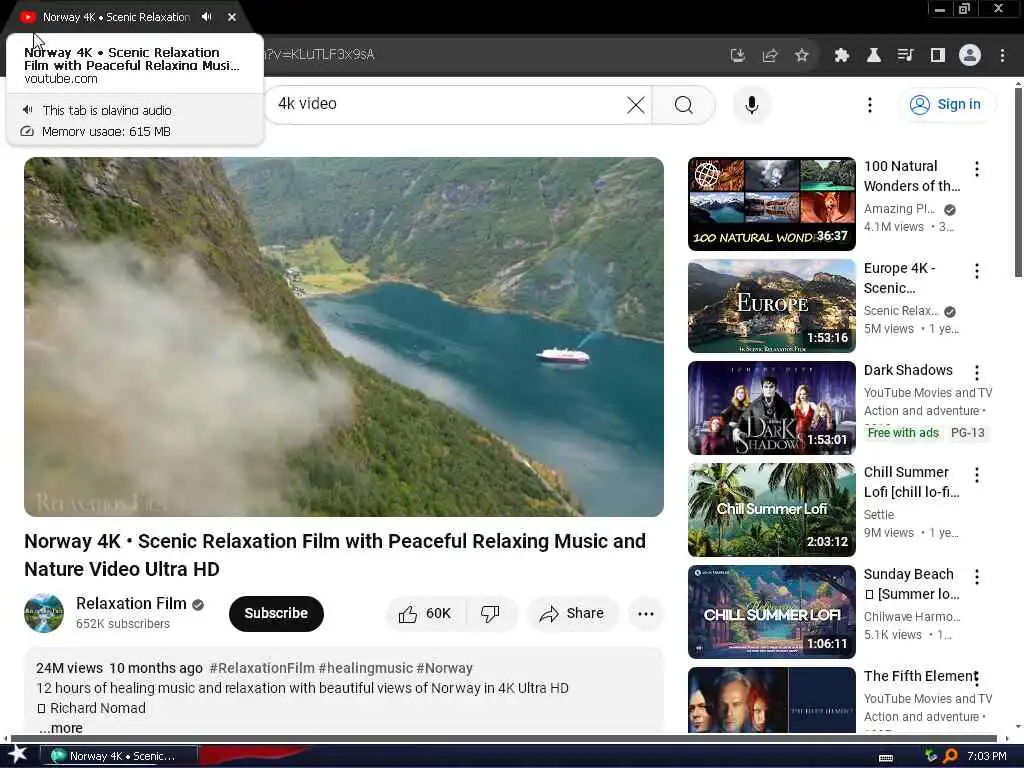Open the Europe 4K video options menu

[977, 271]
